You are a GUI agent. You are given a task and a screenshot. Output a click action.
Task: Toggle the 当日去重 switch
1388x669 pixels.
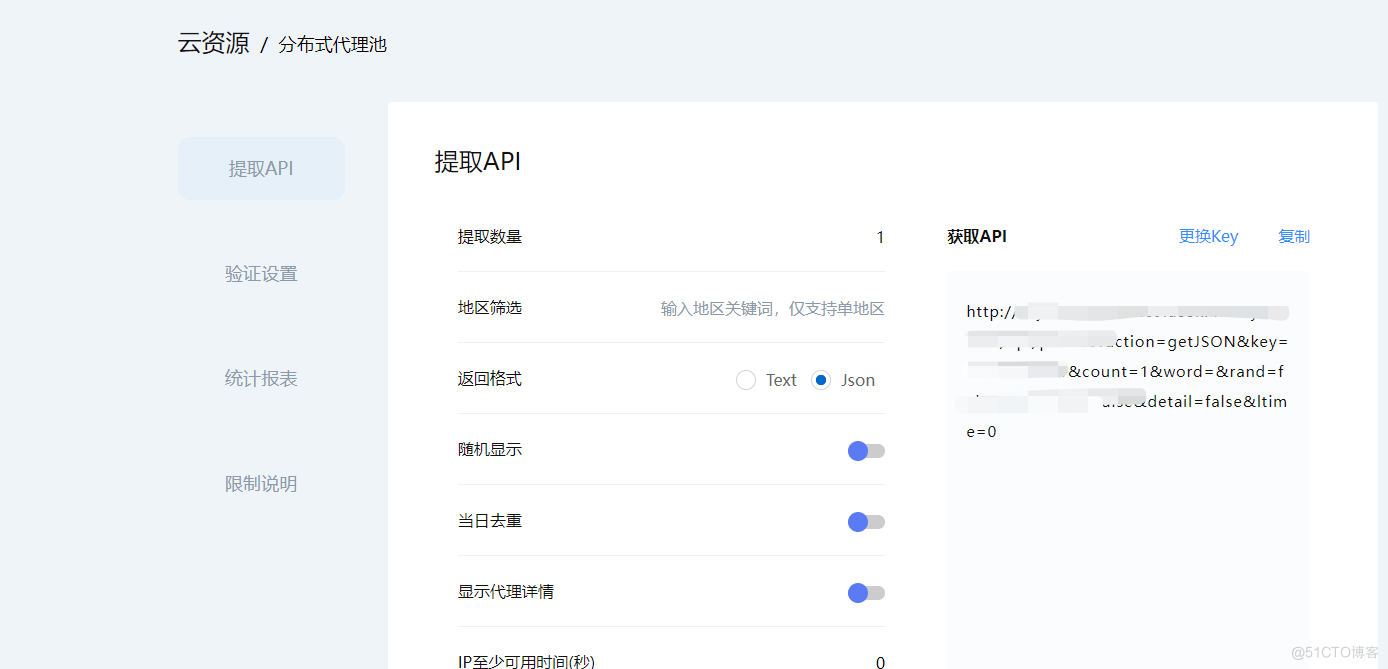[866, 522]
